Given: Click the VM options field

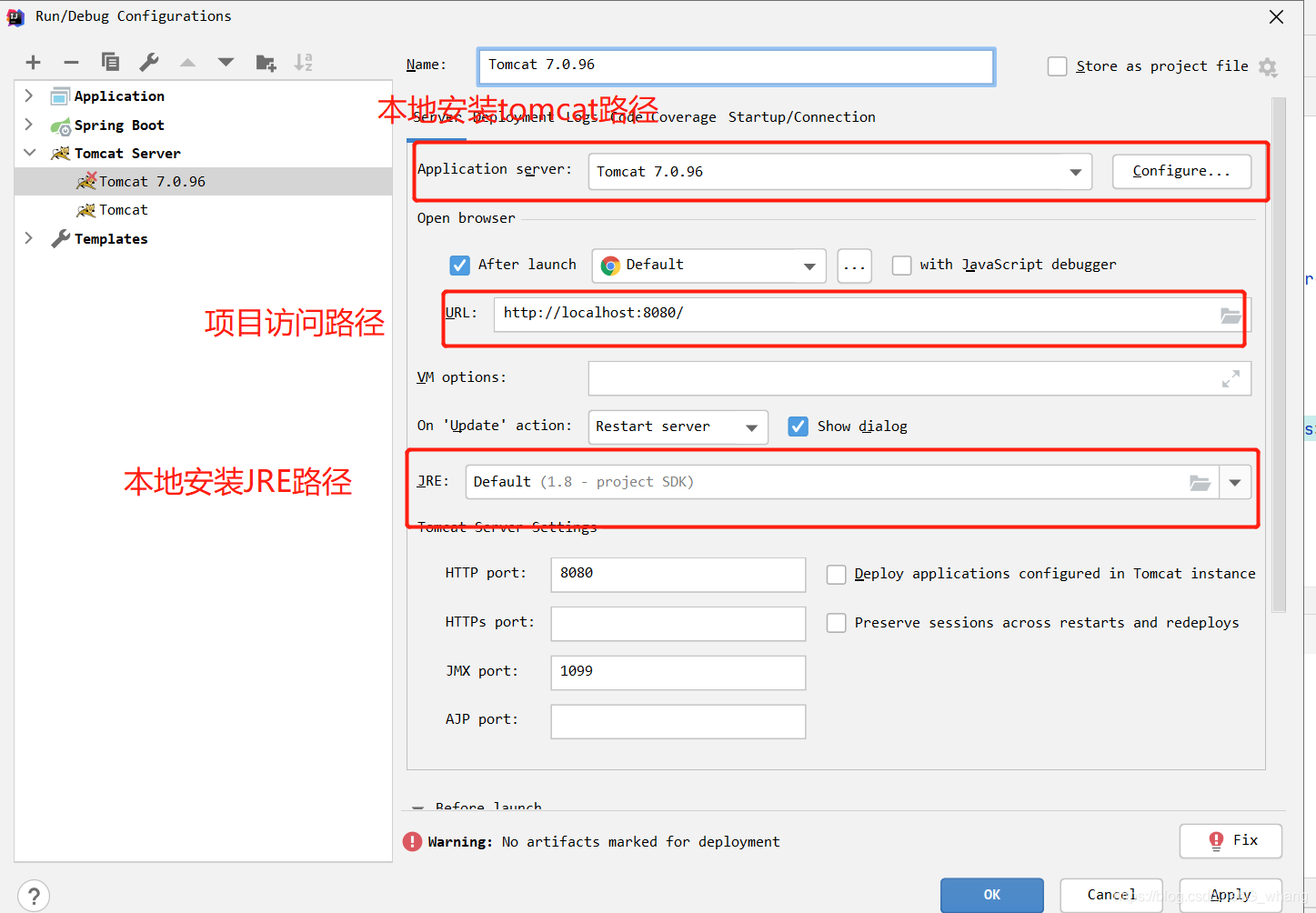Looking at the screenshot, I should 919,378.
